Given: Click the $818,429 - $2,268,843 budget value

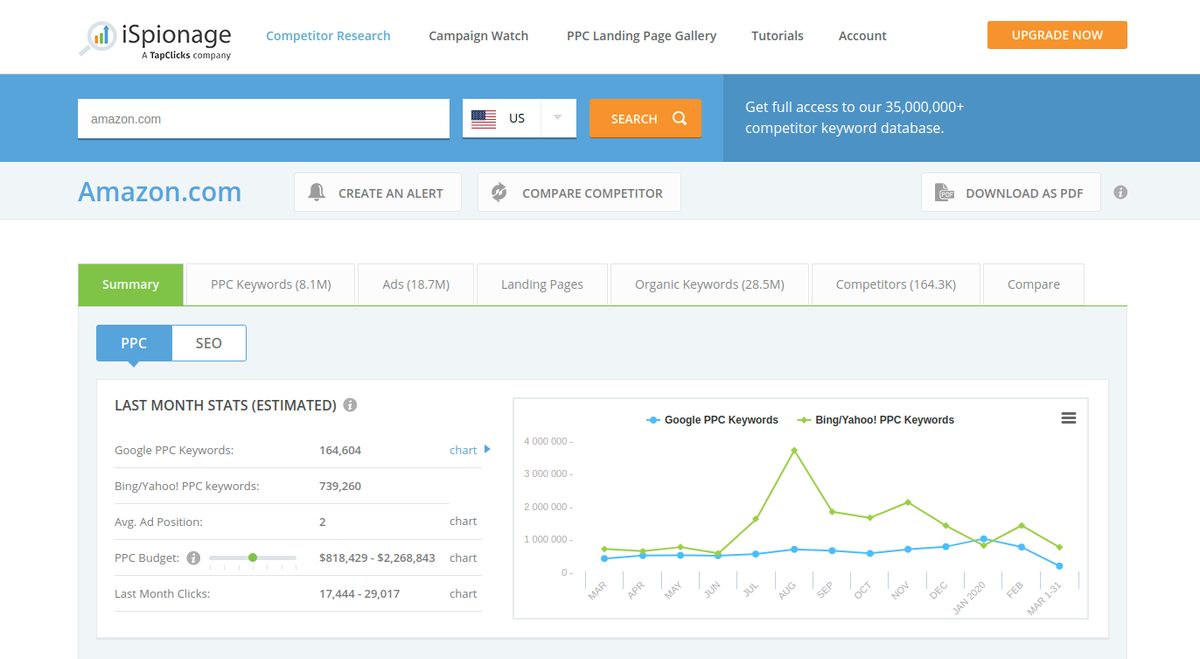Looking at the screenshot, I should 377,557.
